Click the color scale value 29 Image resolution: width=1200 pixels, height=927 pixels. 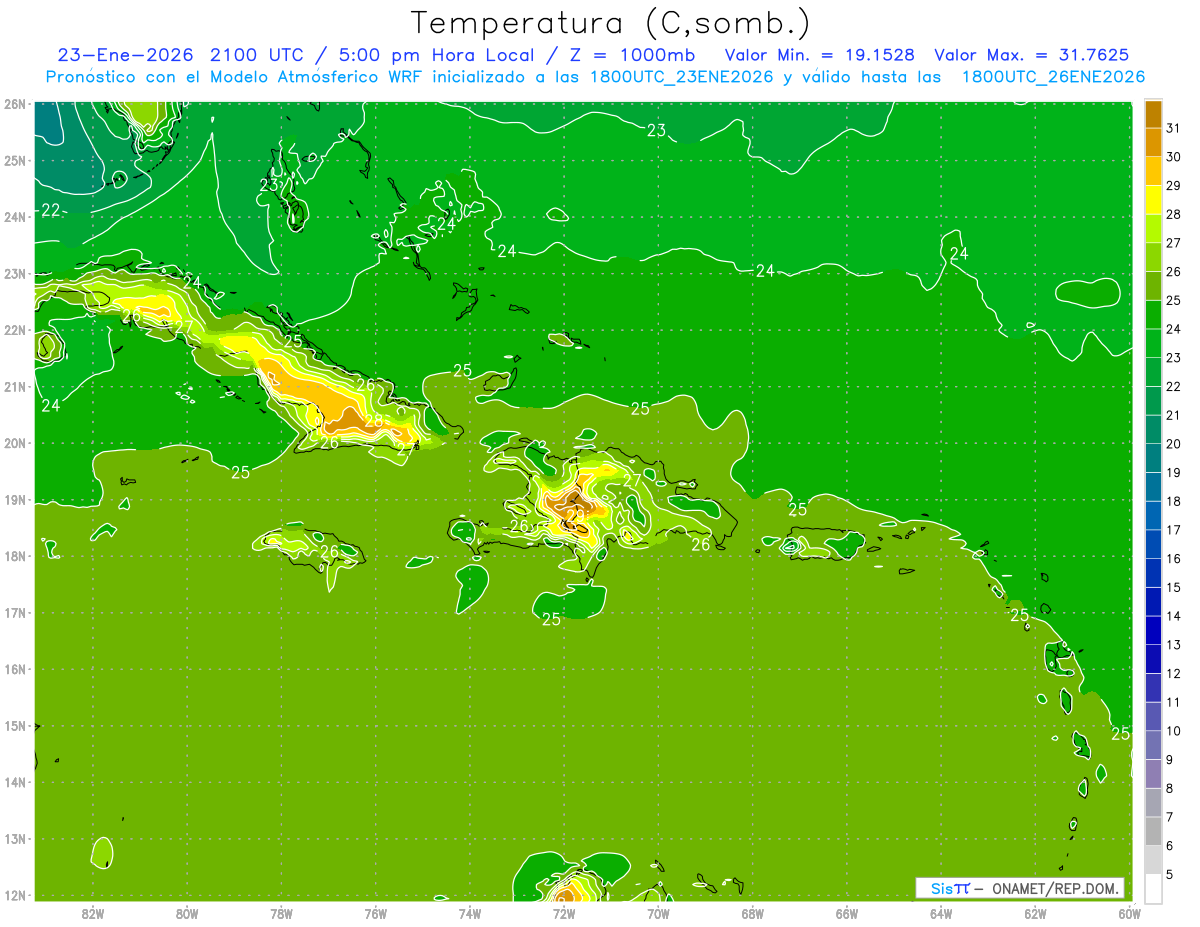coord(1173,186)
